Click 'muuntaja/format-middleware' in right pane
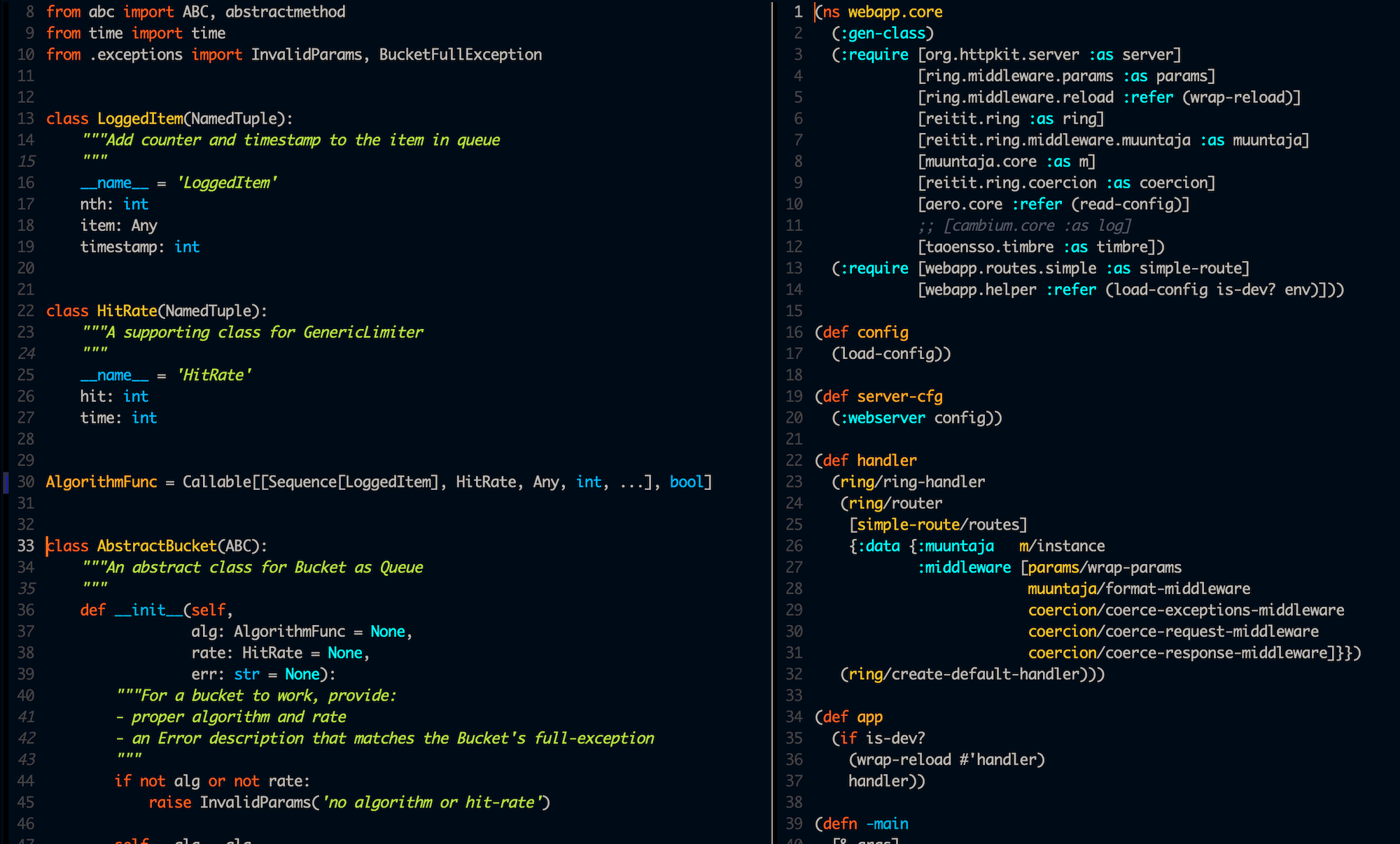 1139,589
